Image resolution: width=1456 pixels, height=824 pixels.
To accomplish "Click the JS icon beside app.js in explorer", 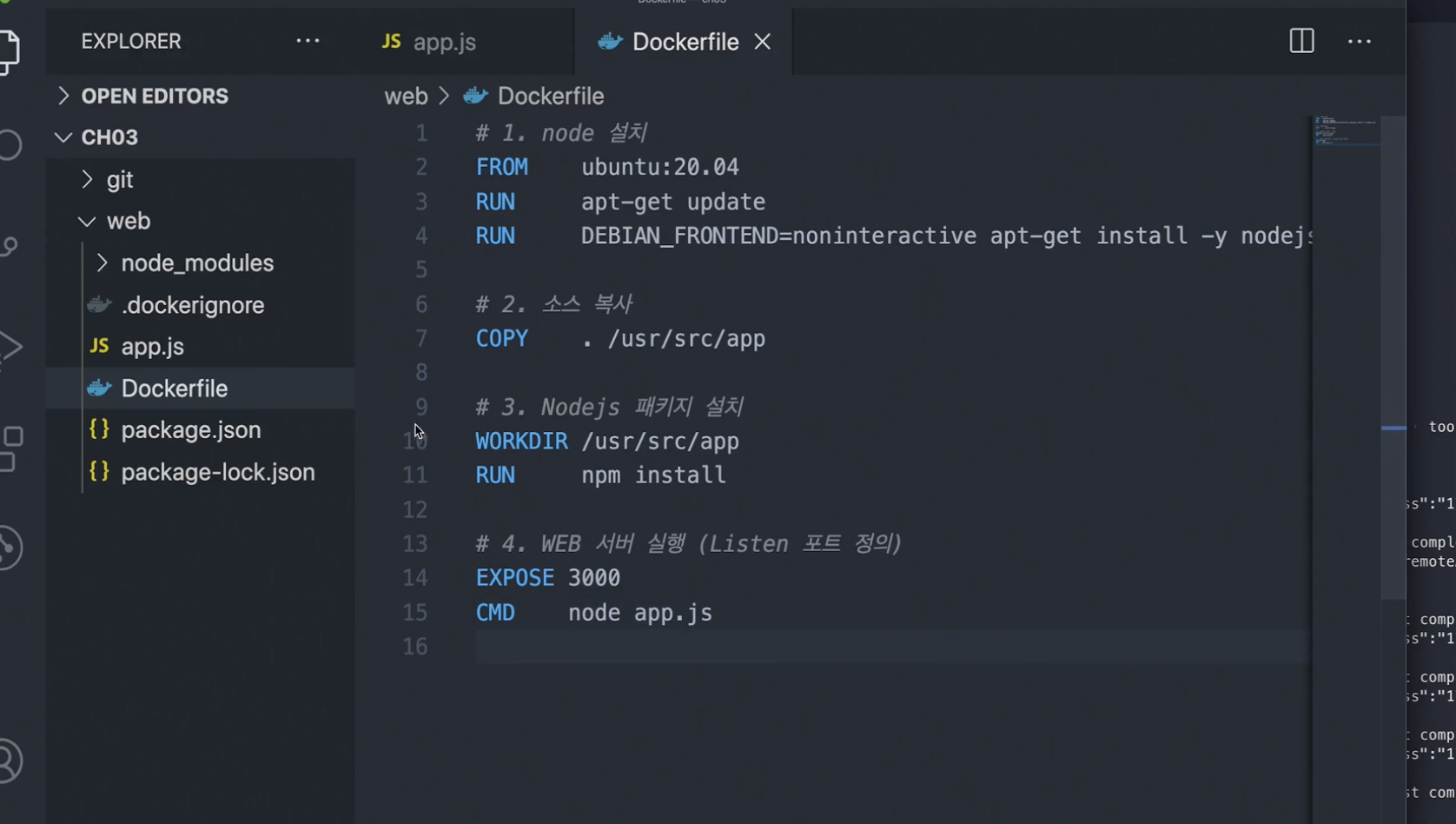I will [99, 346].
